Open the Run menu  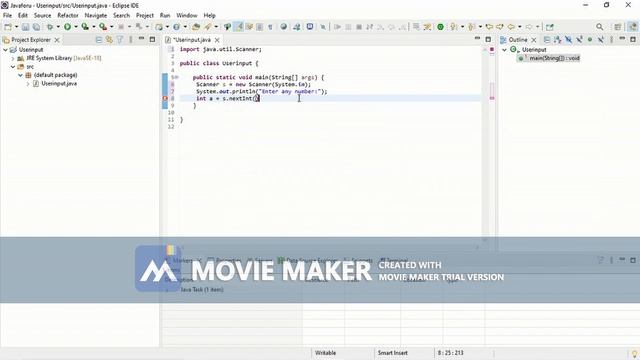click(x=165, y=16)
